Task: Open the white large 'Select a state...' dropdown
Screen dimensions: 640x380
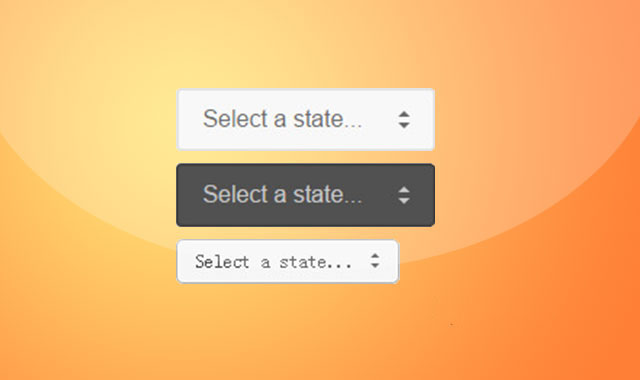Action: point(305,120)
